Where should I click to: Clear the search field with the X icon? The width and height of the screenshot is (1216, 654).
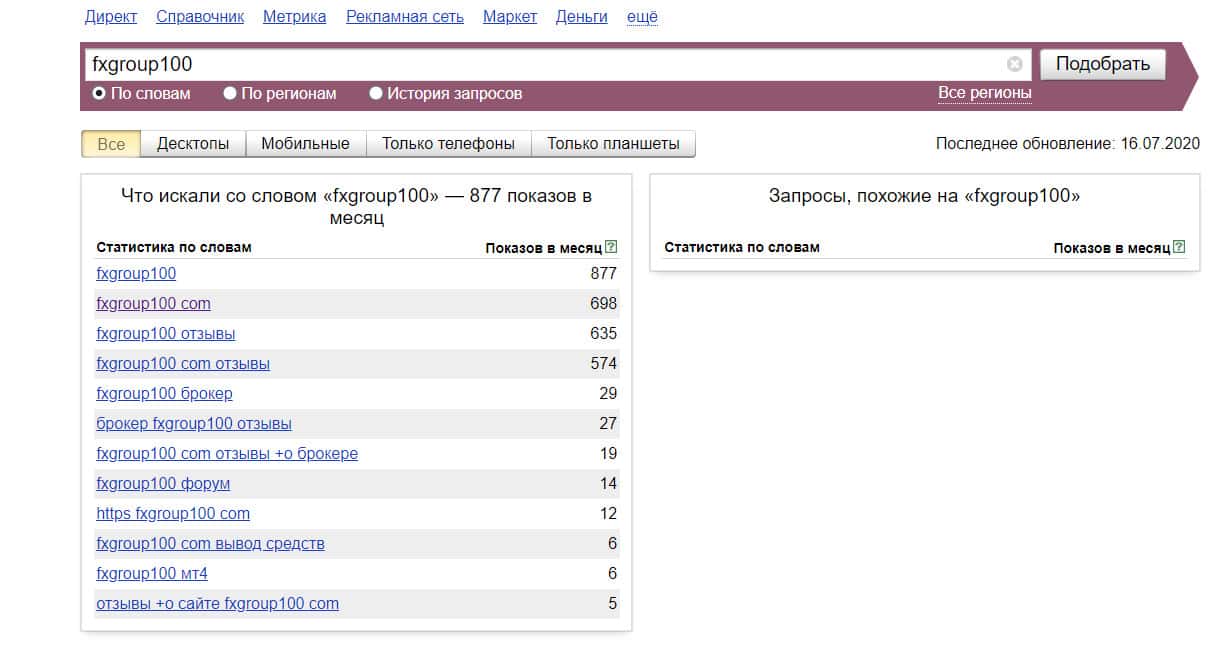1015,64
